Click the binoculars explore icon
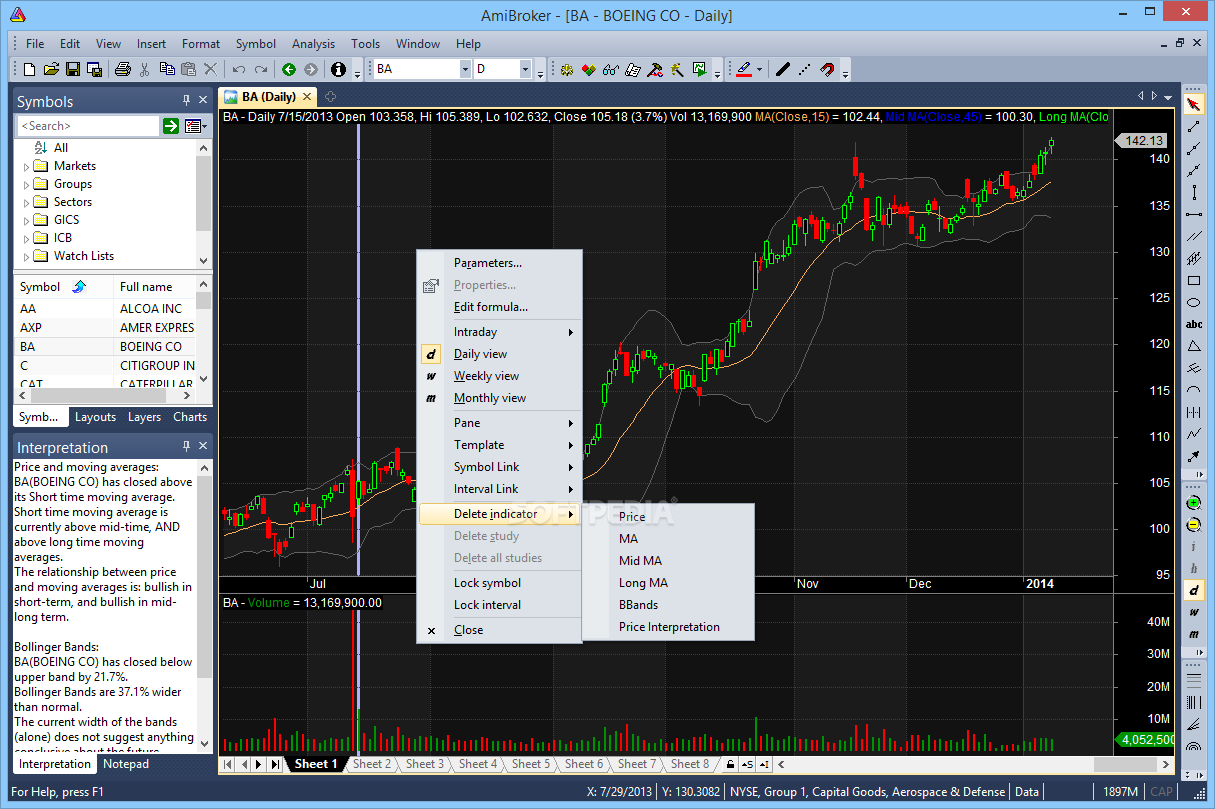The image size is (1215, 809). [x=610, y=69]
